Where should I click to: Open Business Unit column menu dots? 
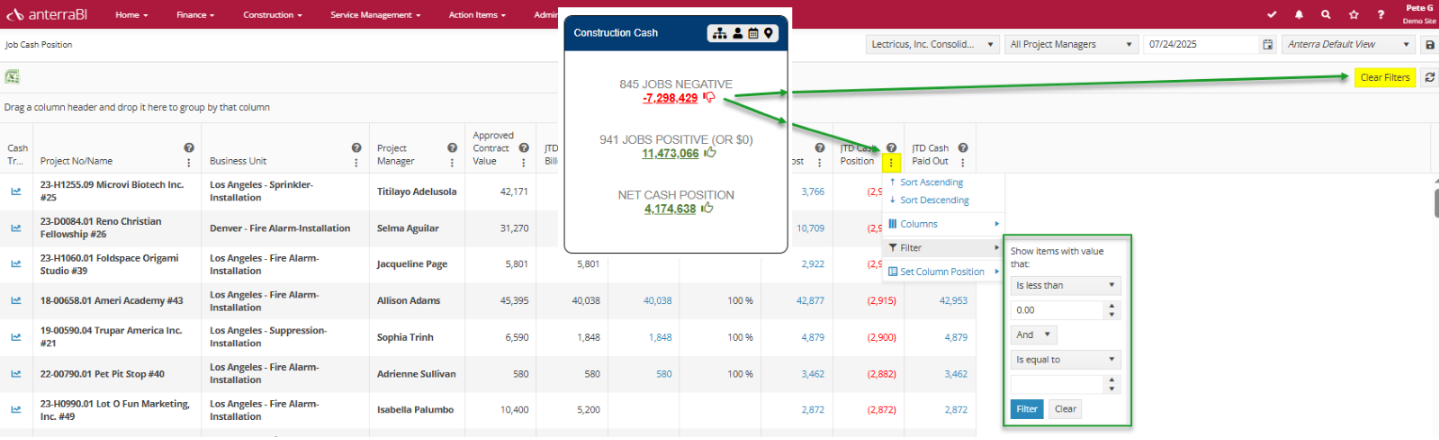356,162
